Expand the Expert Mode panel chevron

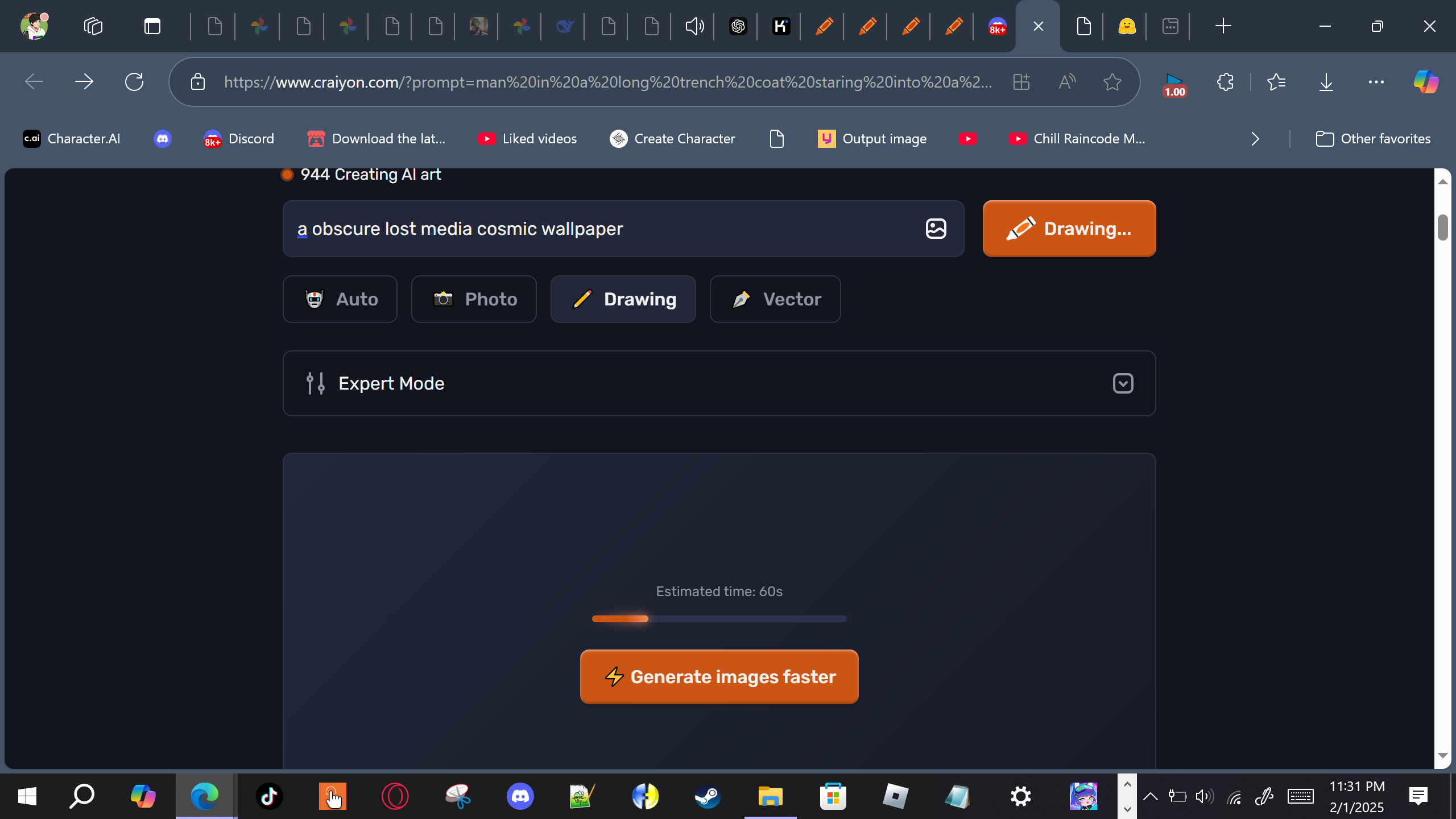click(x=1123, y=383)
